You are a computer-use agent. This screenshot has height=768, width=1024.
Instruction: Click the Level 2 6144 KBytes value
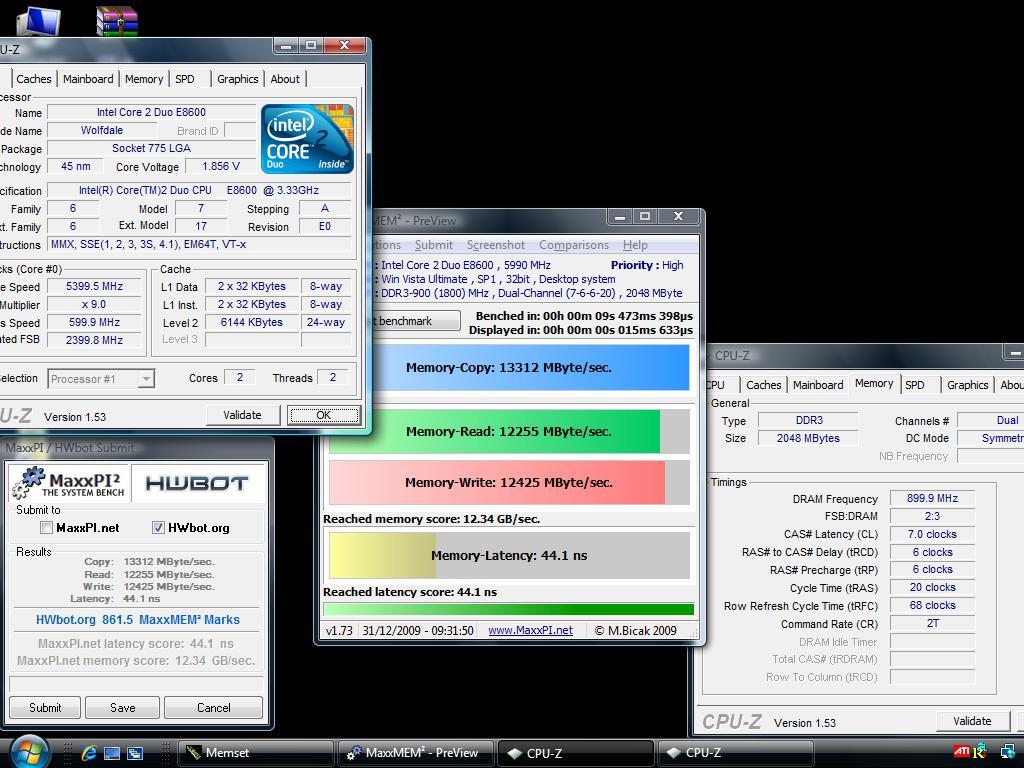[x=251, y=322]
